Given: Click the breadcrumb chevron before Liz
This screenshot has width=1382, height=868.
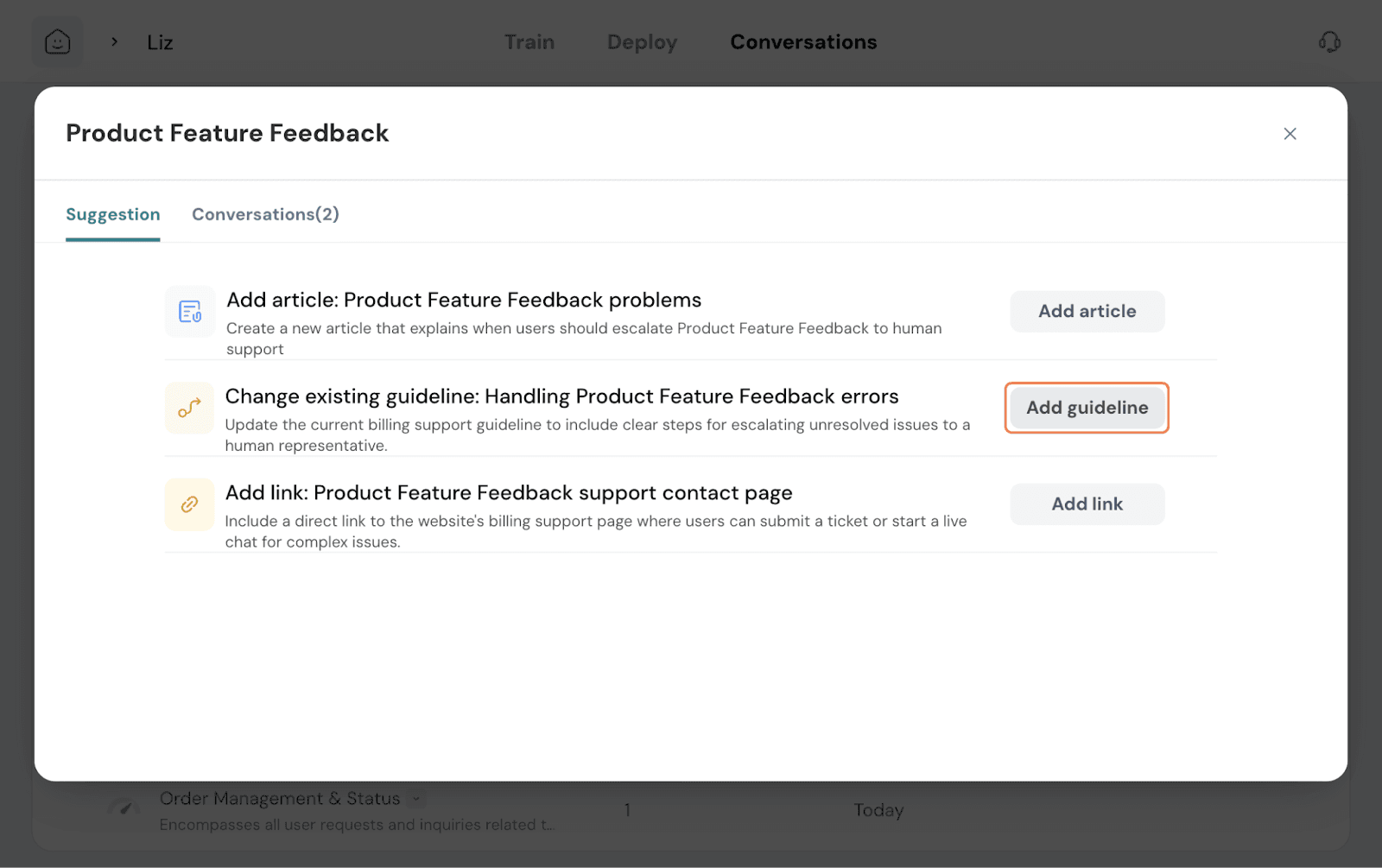Looking at the screenshot, I should [x=114, y=41].
